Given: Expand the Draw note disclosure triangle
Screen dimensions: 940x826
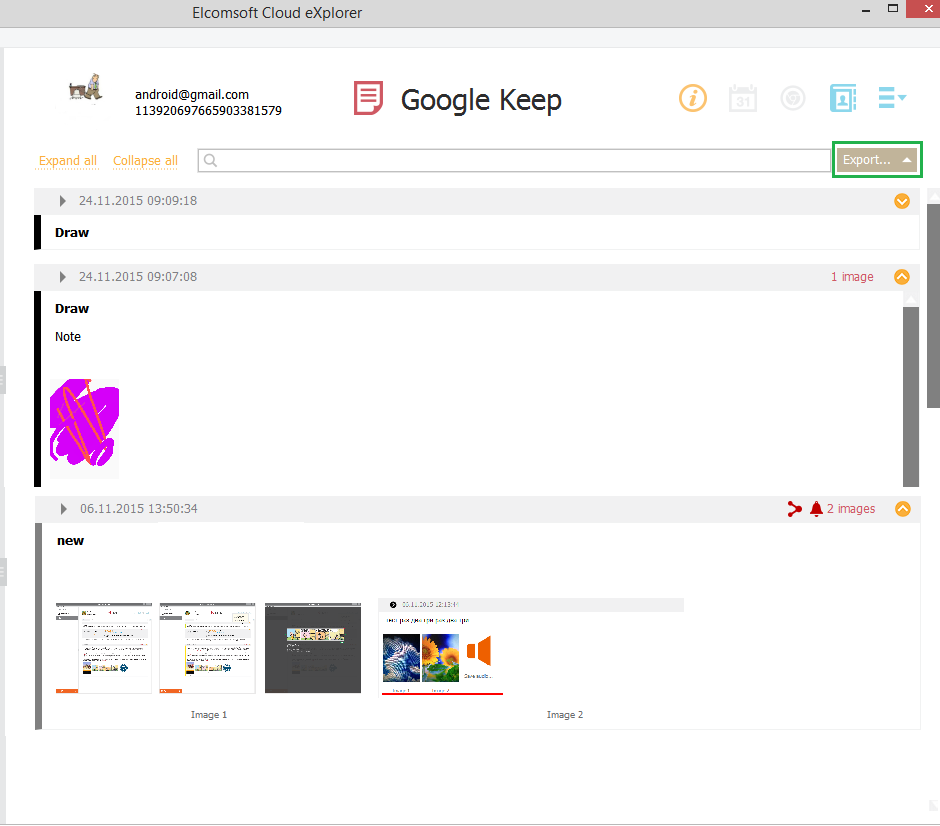Looking at the screenshot, I should [x=62, y=200].
